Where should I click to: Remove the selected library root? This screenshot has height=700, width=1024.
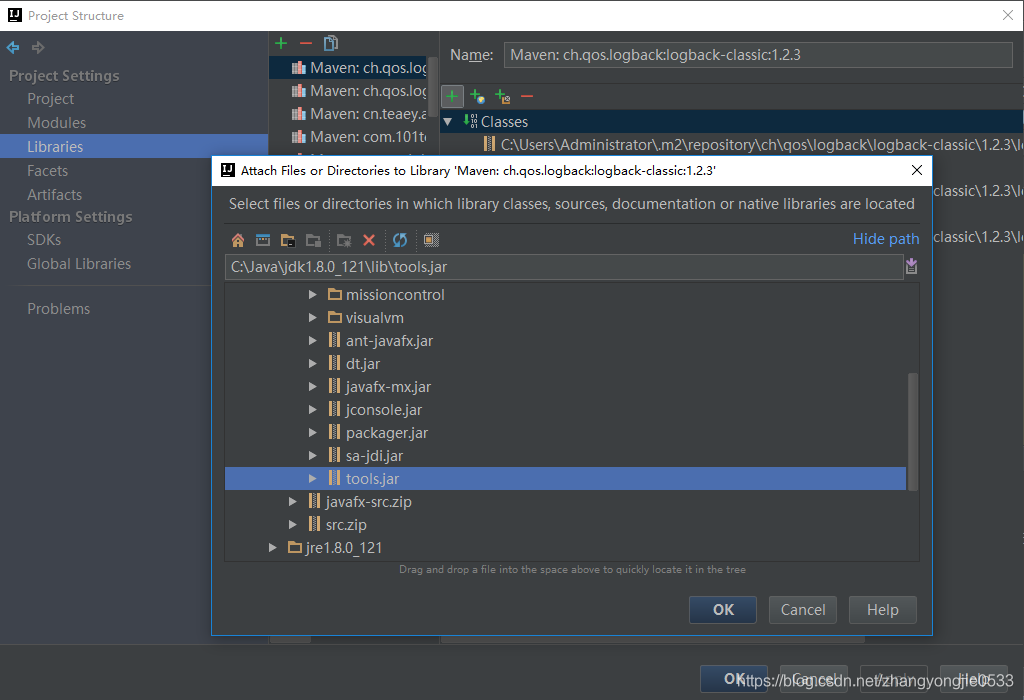(x=527, y=97)
